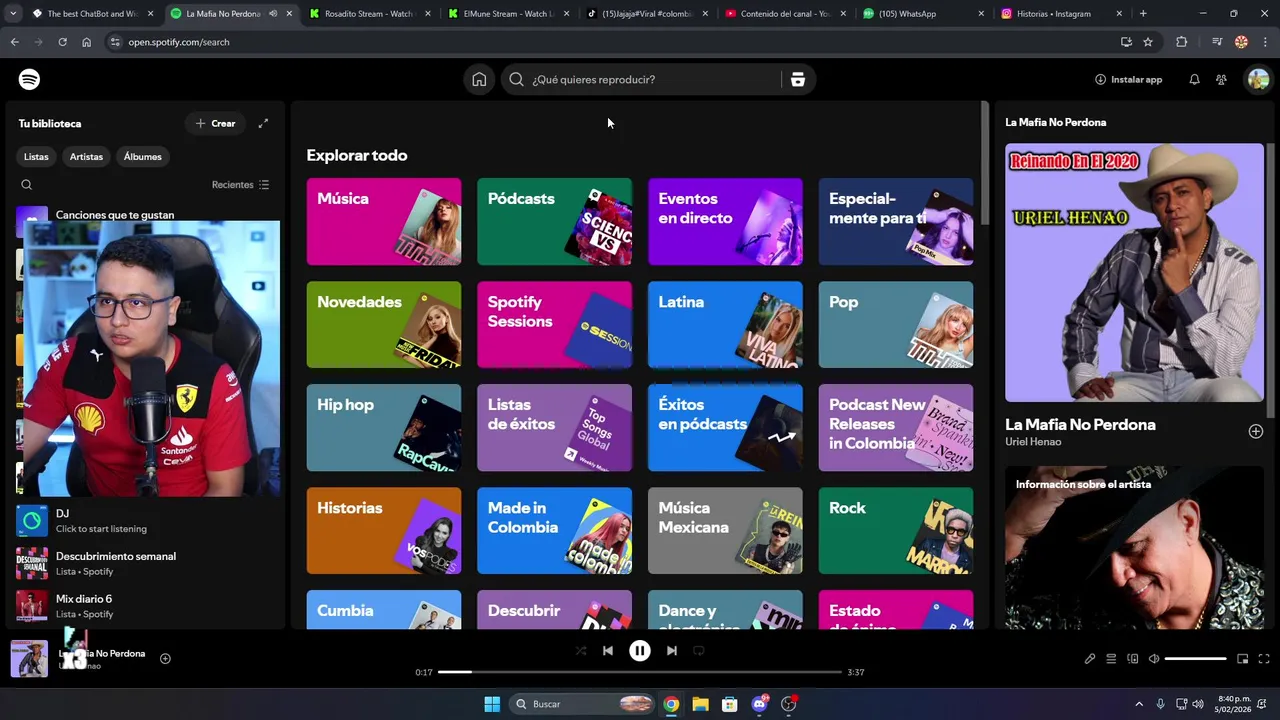Open Spotify Sessions card
Image resolution: width=1280 pixels, height=720 pixels.
pyautogui.click(x=555, y=324)
